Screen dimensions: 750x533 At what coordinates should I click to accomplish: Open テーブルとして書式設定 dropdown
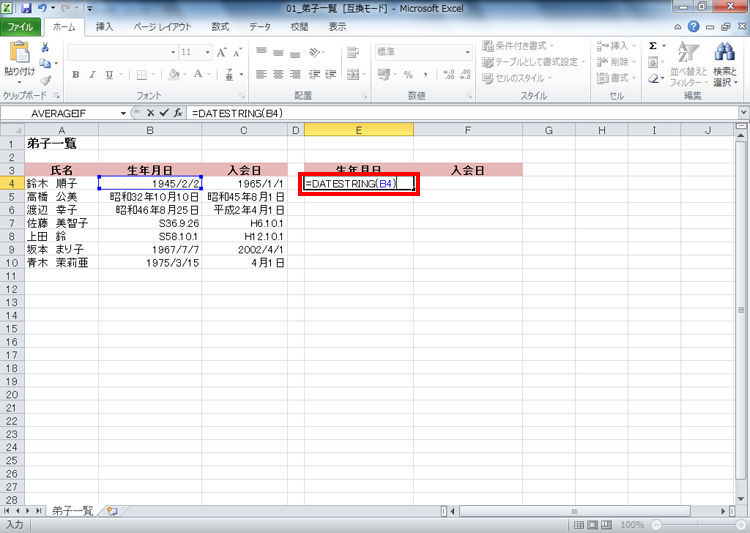(x=534, y=62)
